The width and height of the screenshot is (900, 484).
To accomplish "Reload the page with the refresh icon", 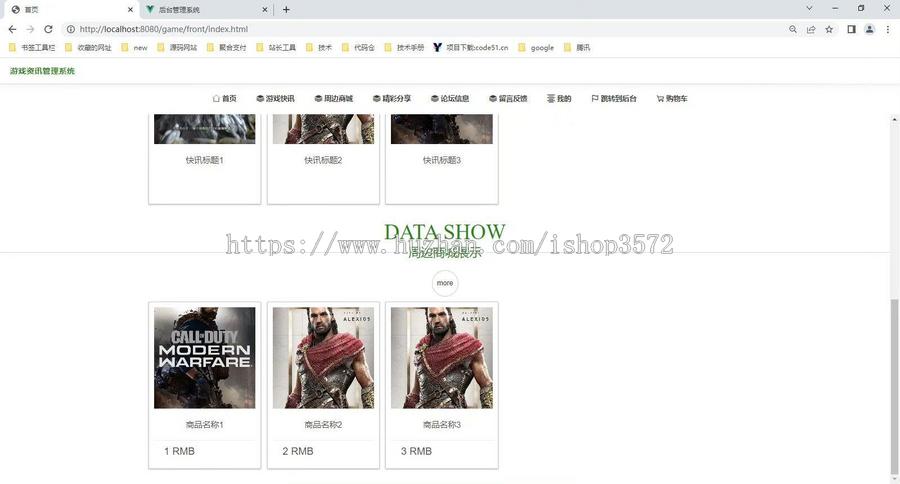I will click(48, 29).
